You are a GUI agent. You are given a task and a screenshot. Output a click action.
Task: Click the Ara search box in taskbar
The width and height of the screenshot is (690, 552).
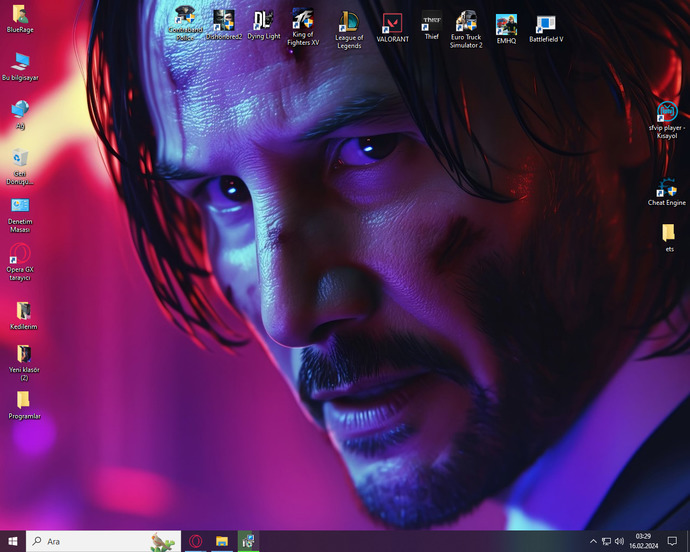(x=103, y=541)
